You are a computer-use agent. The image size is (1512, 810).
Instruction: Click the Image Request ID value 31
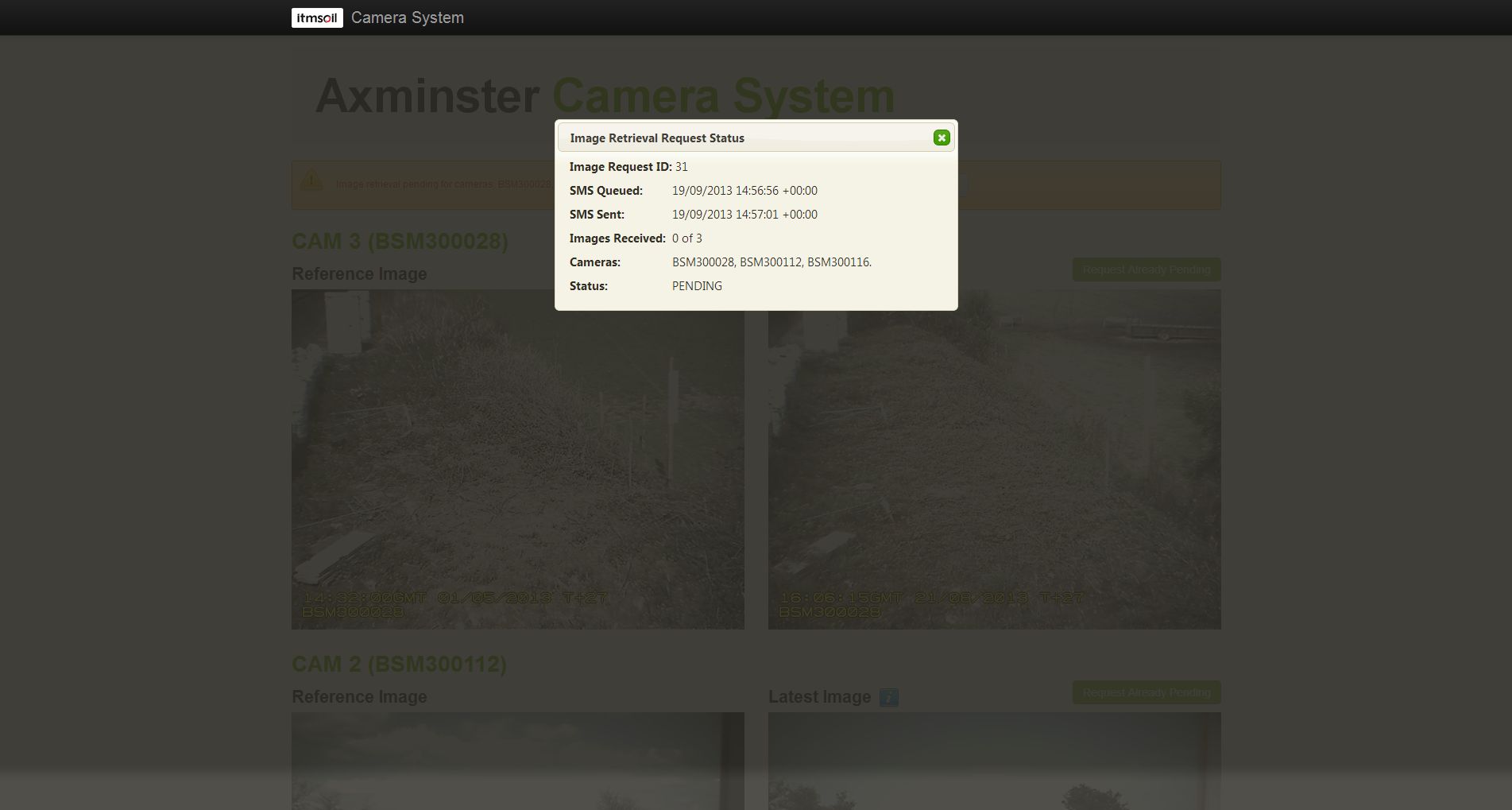tap(681, 167)
